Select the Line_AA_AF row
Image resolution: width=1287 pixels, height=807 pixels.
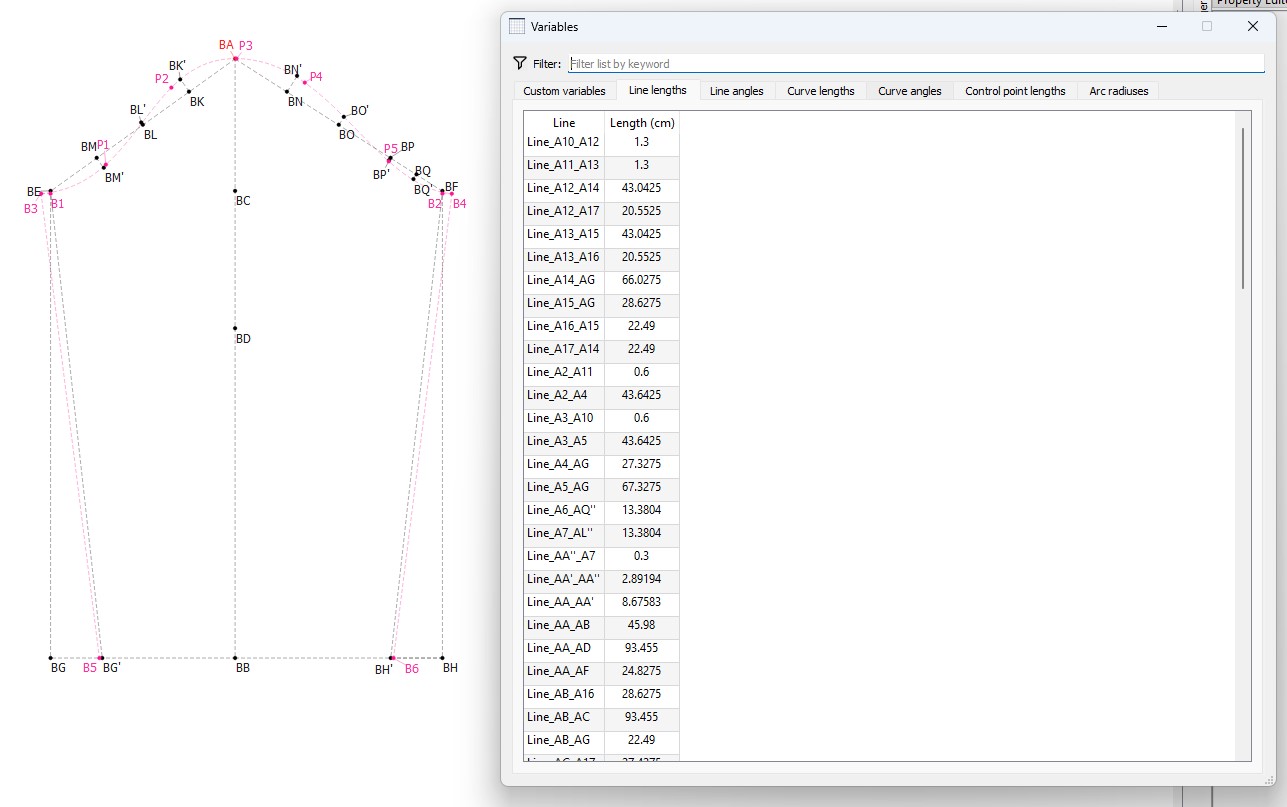coord(601,671)
